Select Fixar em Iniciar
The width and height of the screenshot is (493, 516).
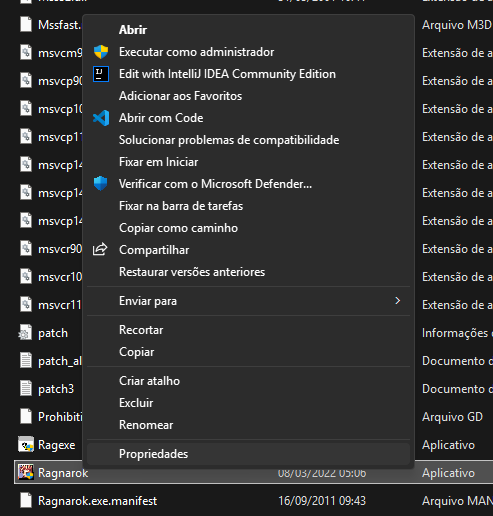158,162
